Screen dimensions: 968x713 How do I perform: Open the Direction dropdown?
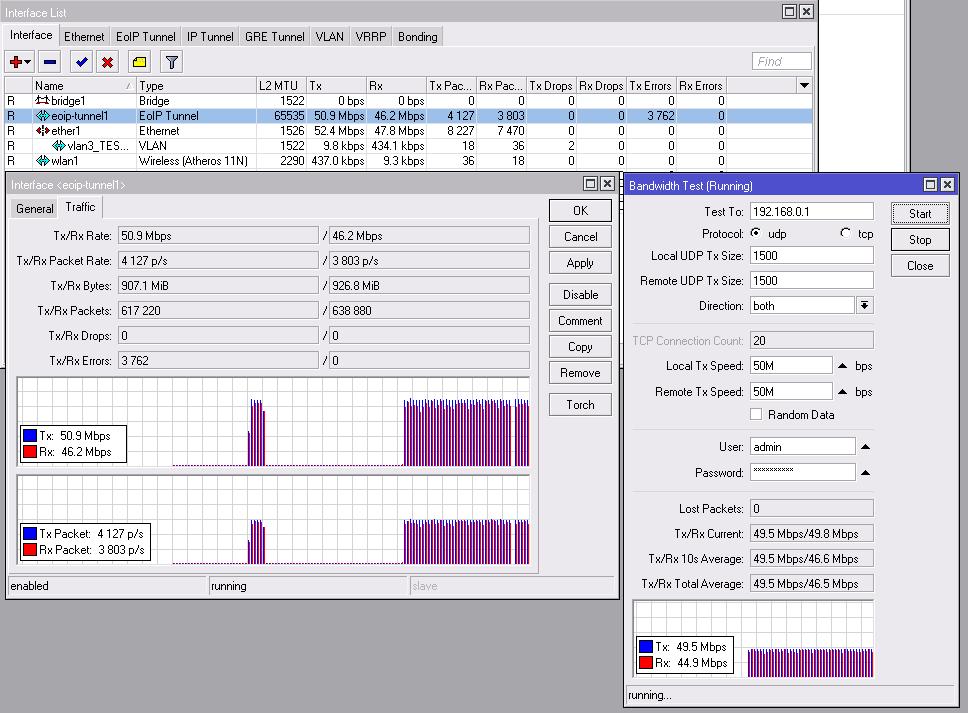865,306
